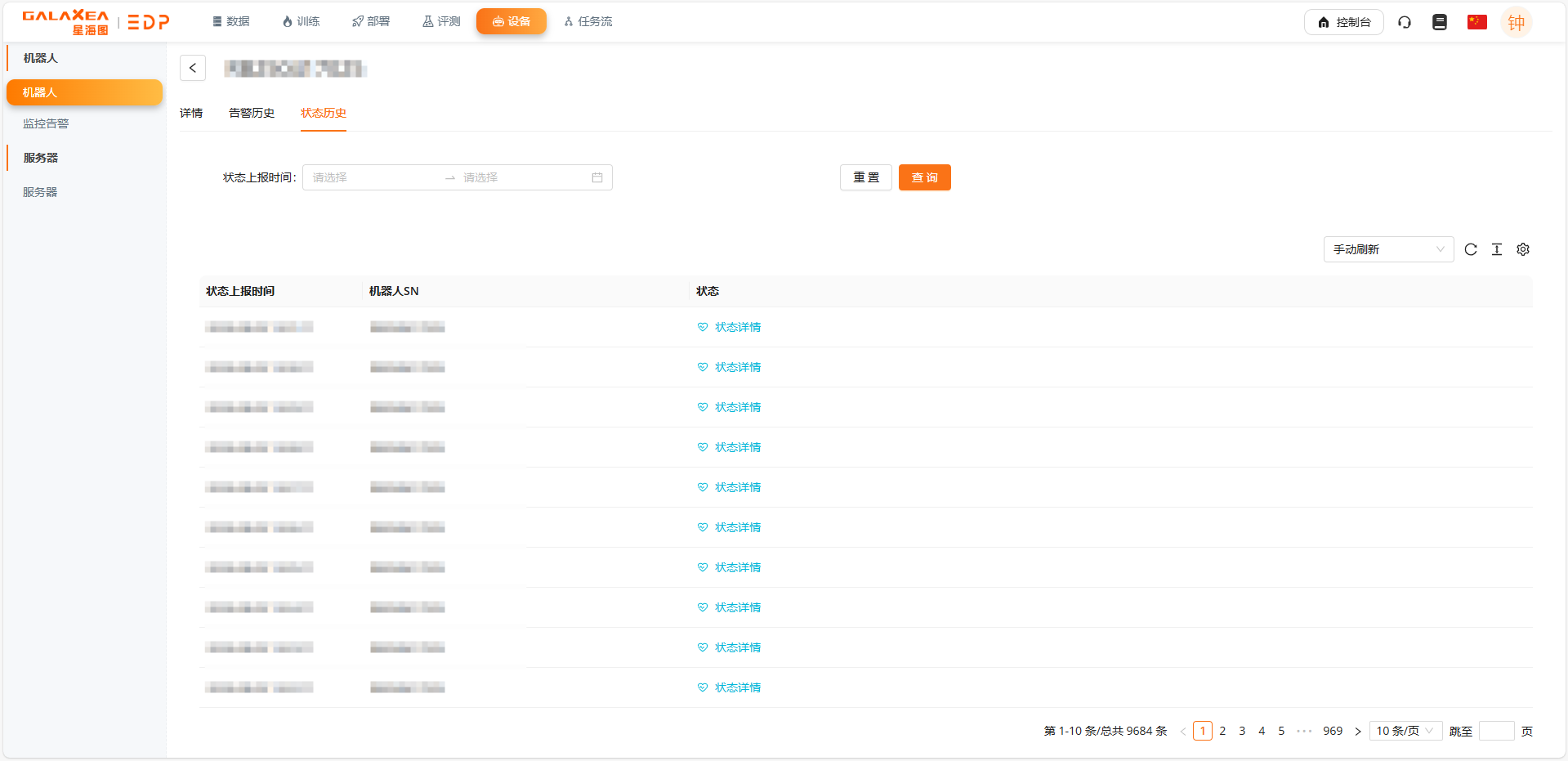Open the documentation book icon
This screenshot has height=761, width=1568.
pyautogui.click(x=1440, y=22)
